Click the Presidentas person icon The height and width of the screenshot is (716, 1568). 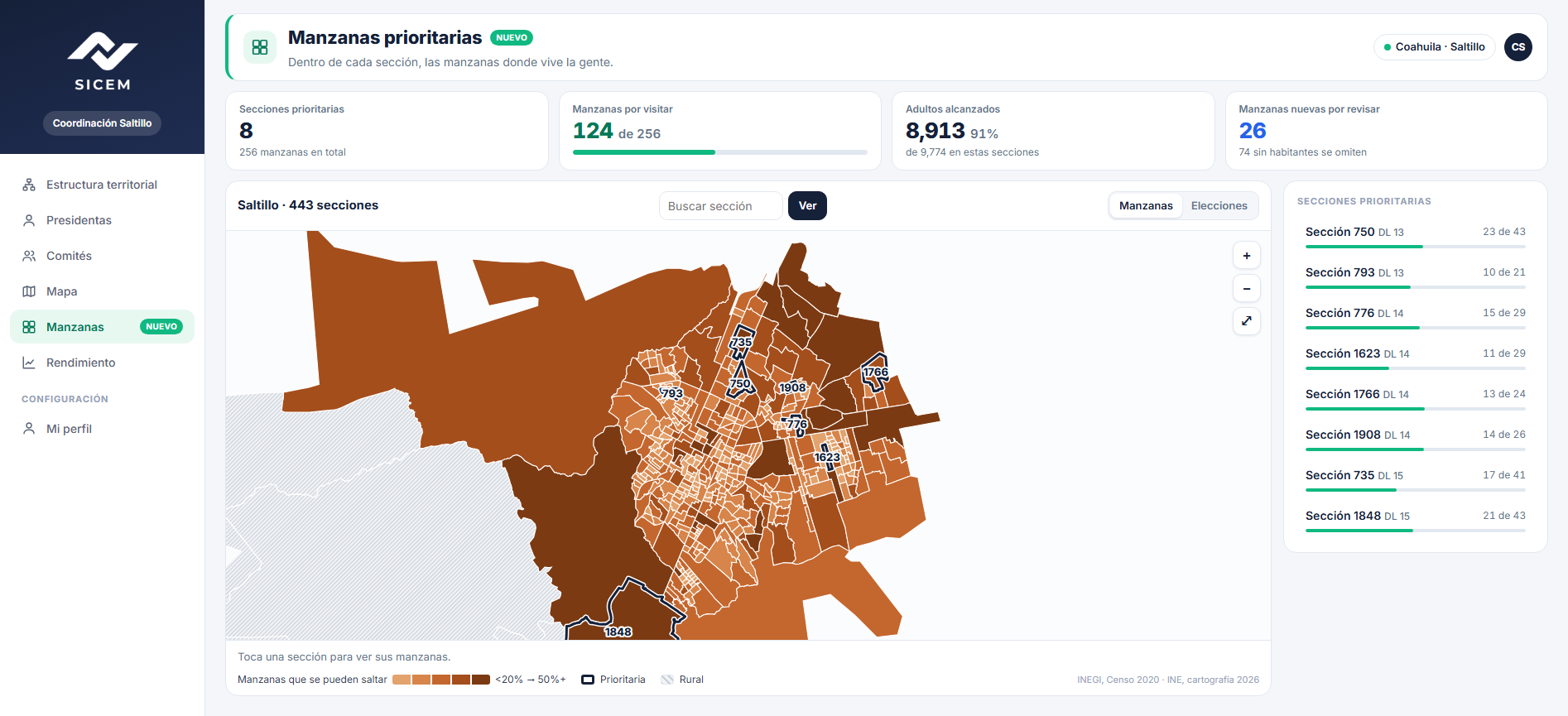29,220
